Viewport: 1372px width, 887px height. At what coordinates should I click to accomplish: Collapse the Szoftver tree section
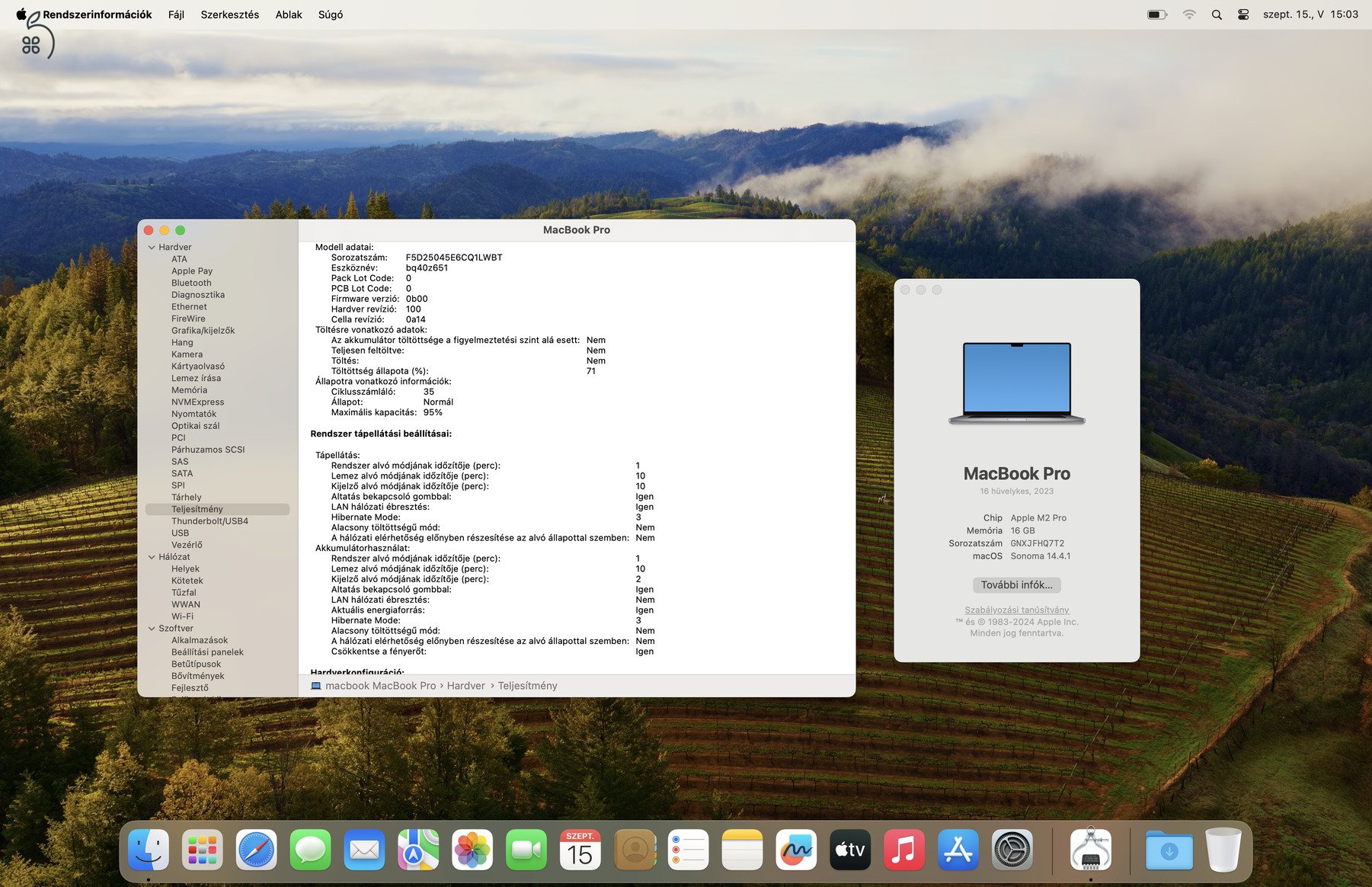[x=152, y=629]
